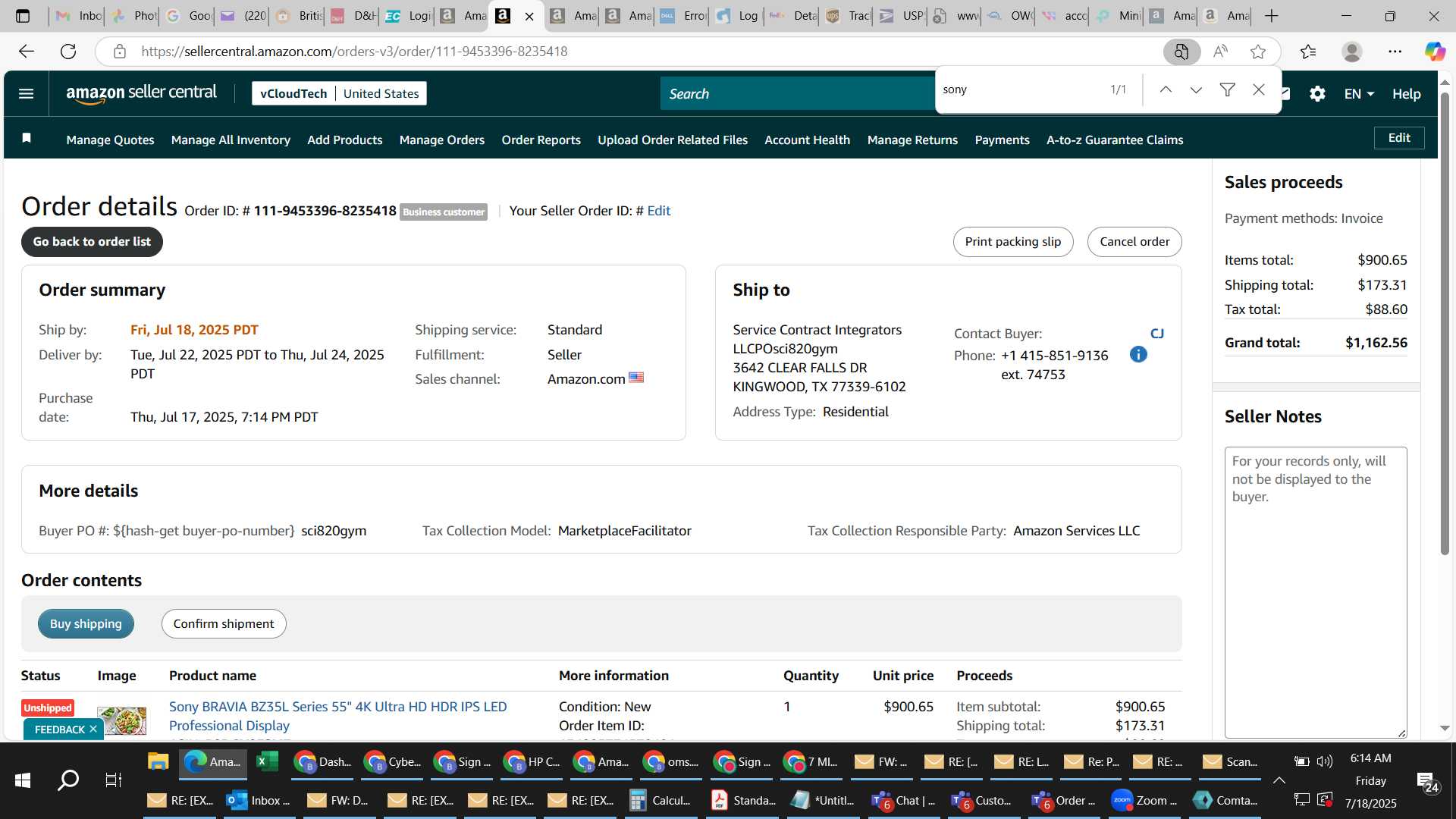This screenshot has width=1456, height=819.
Task: Open Task View from the taskbar
Action: point(113,780)
